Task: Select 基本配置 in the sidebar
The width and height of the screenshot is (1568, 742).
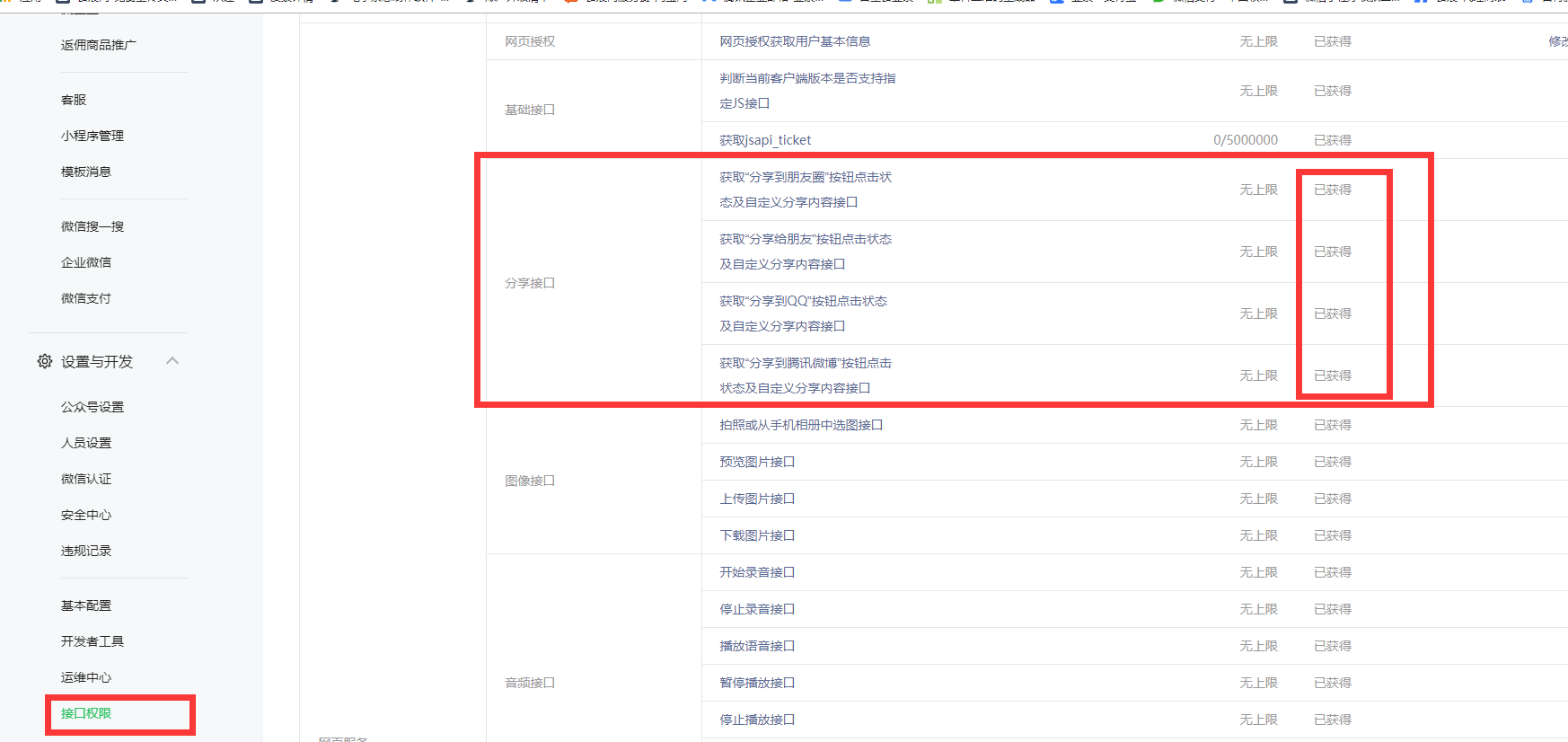Action: (x=86, y=605)
